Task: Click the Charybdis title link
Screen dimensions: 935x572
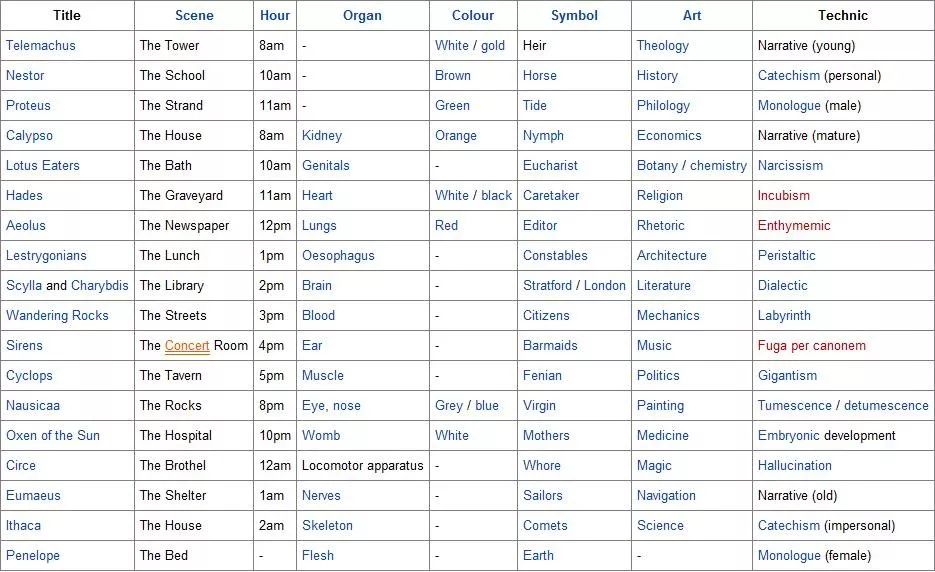Action: coord(100,285)
